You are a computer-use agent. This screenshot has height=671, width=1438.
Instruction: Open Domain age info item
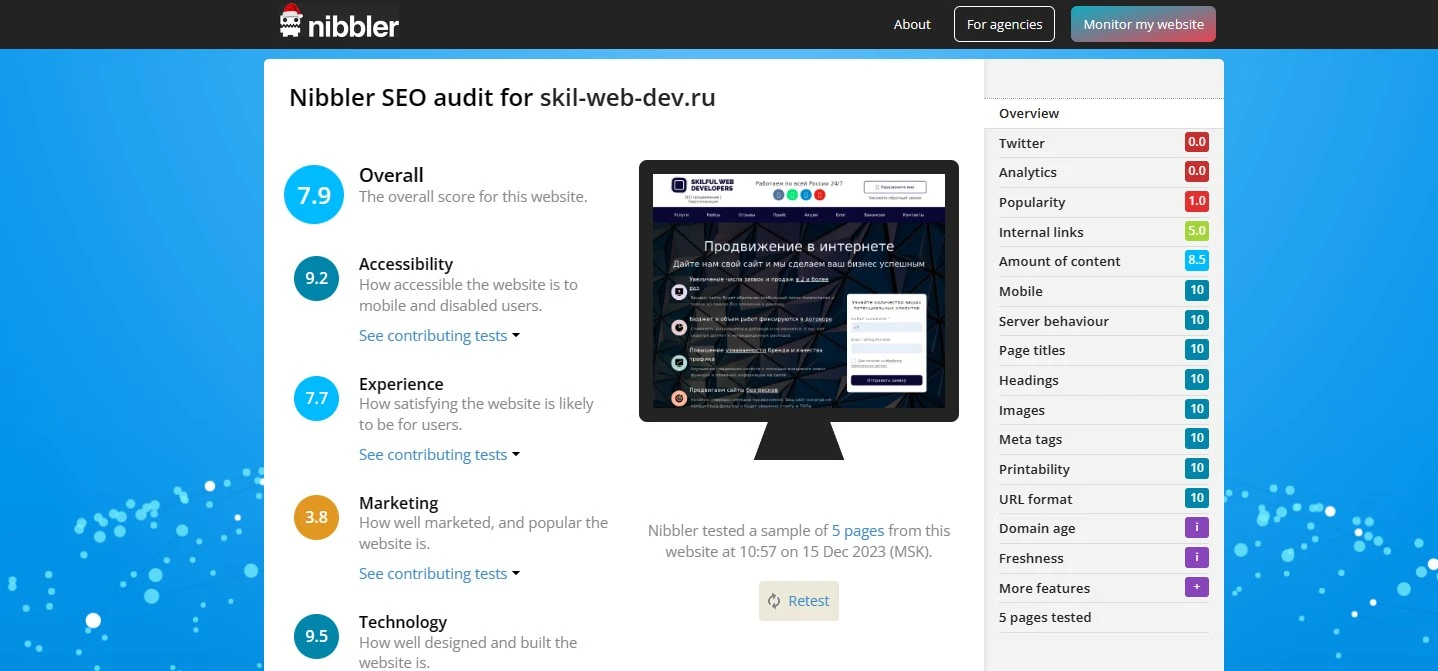point(1104,528)
